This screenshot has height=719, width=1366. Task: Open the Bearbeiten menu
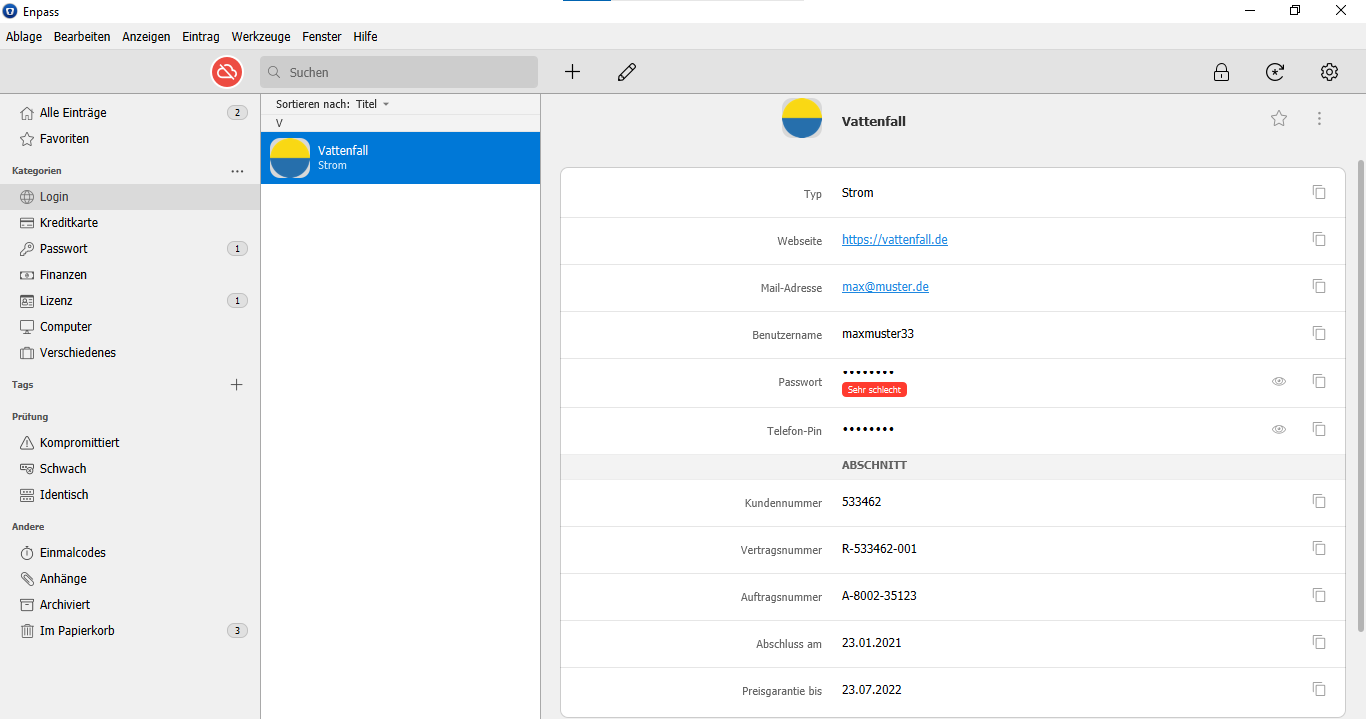click(x=82, y=37)
